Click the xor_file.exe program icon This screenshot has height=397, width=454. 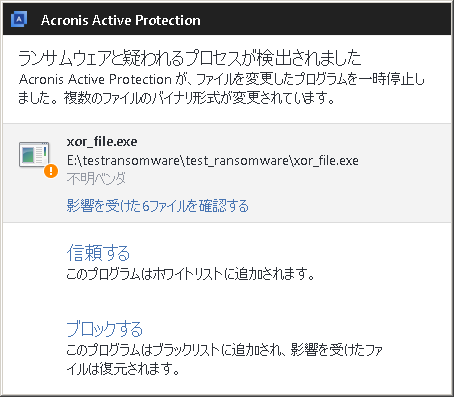pyautogui.click(x=34, y=155)
